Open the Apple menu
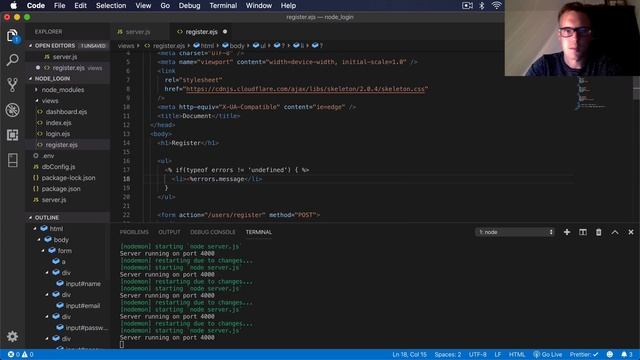Viewport: 640px width, 360px height. tap(13, 5)
